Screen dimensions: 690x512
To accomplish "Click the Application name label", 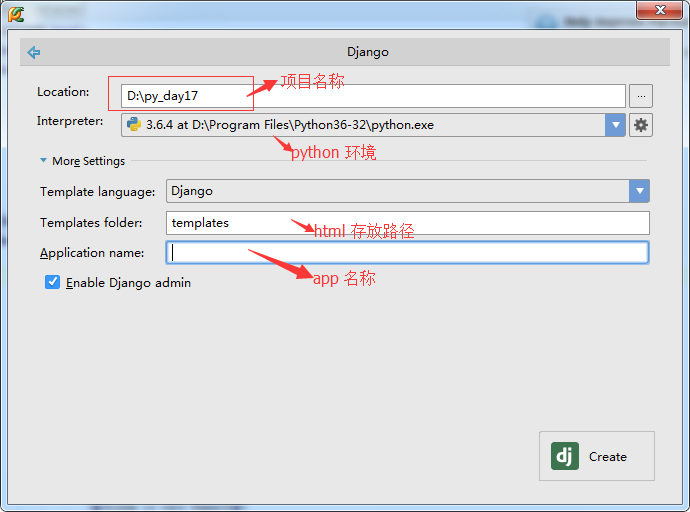I will pyautogui.click(x=92, y=253).
